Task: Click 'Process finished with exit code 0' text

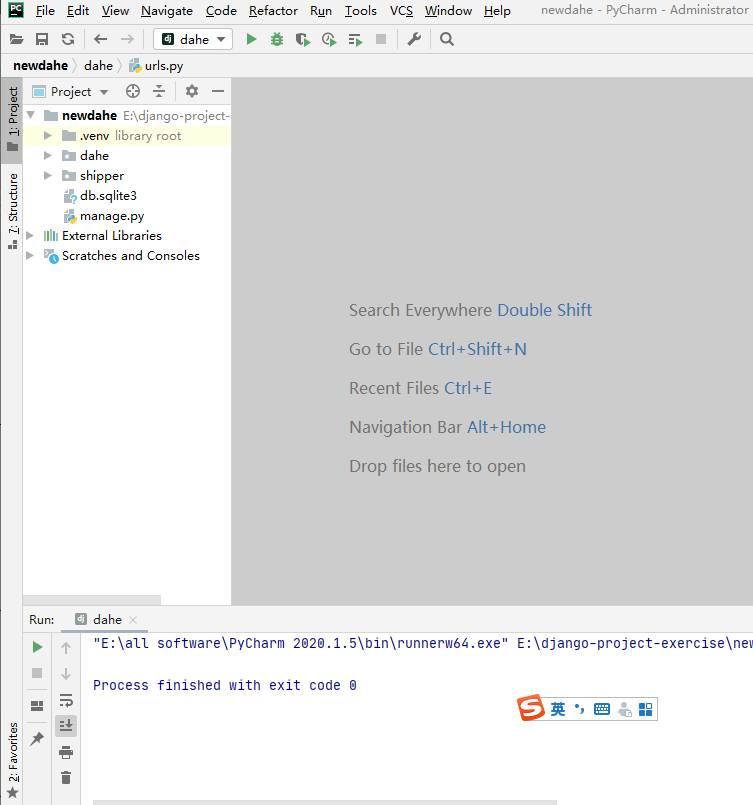Action: 224,685
